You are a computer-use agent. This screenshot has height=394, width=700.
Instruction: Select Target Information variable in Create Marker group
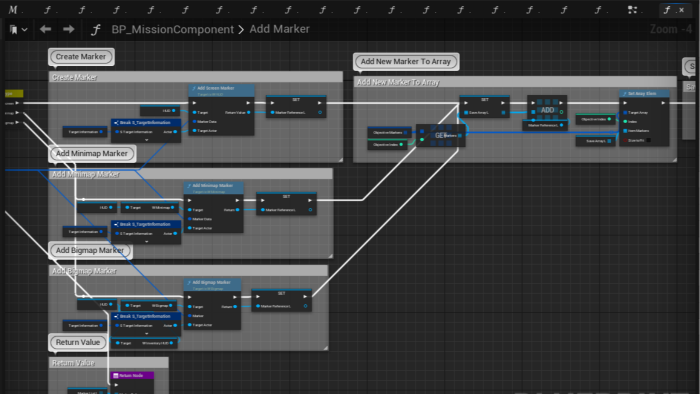coord(85,132)
